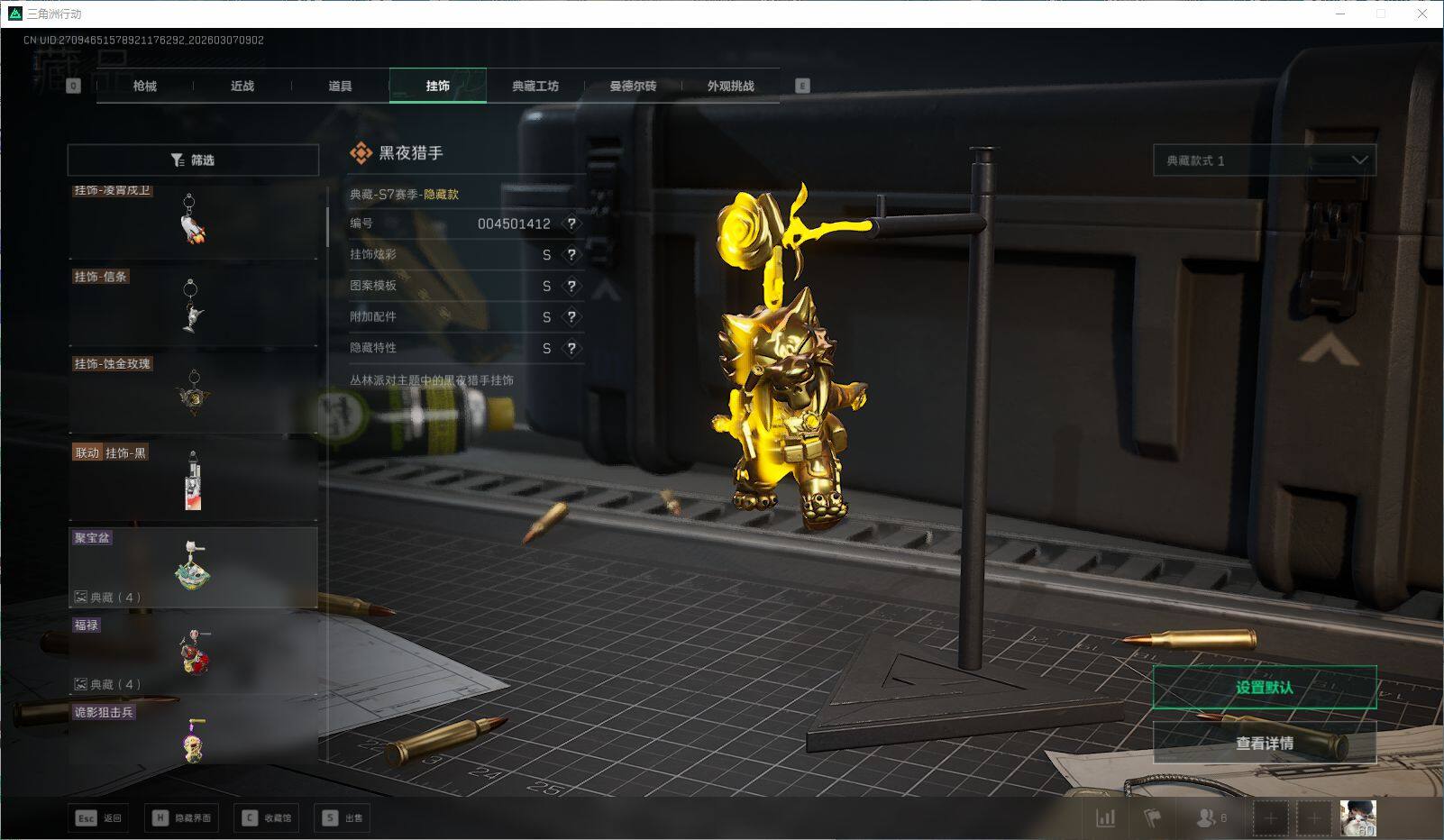
Task: Open help for 图案模板 rating
Action: point(571,286)
